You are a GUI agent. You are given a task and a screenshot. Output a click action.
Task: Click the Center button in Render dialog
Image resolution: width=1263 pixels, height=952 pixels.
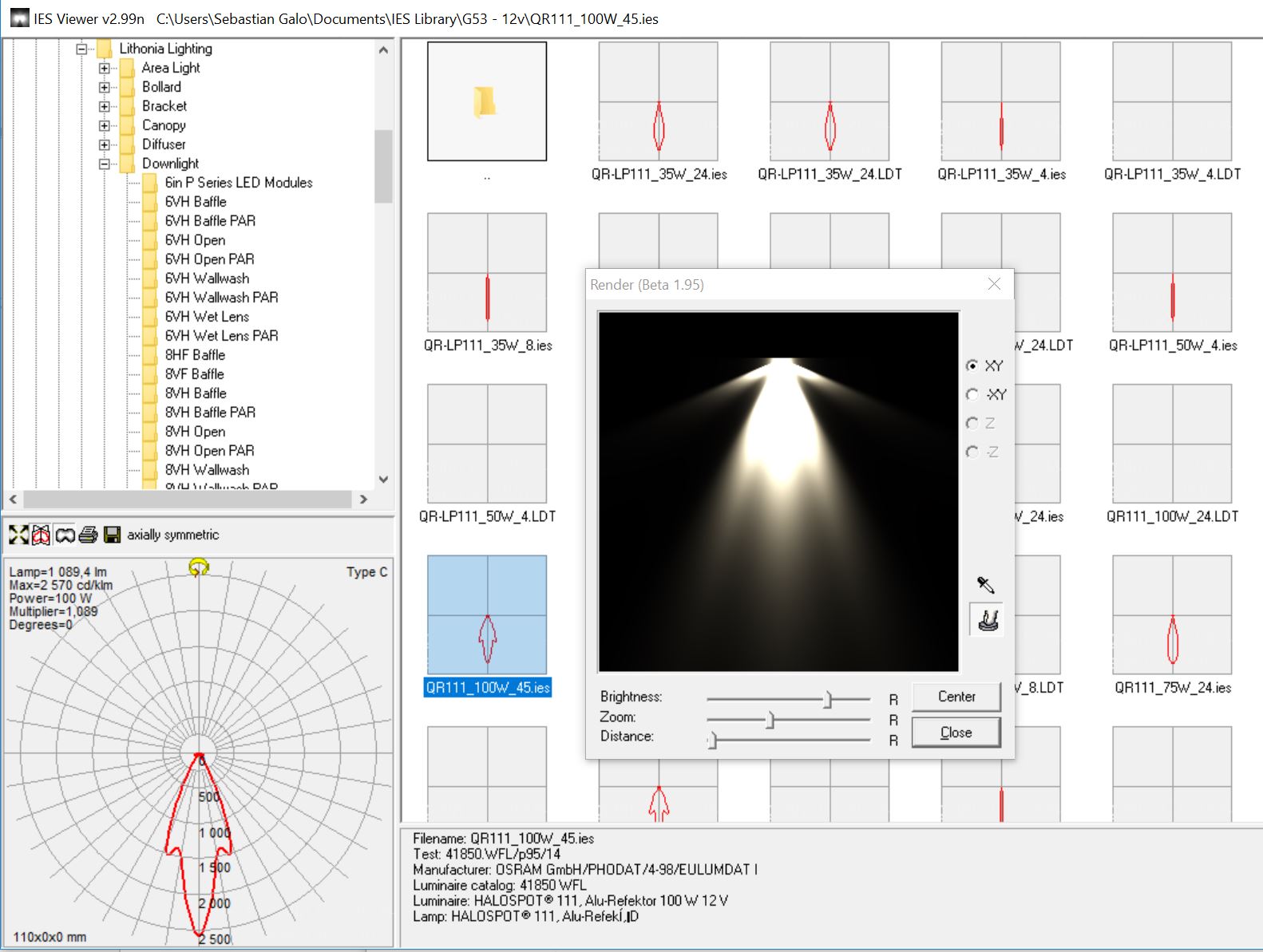coord(956,697)
